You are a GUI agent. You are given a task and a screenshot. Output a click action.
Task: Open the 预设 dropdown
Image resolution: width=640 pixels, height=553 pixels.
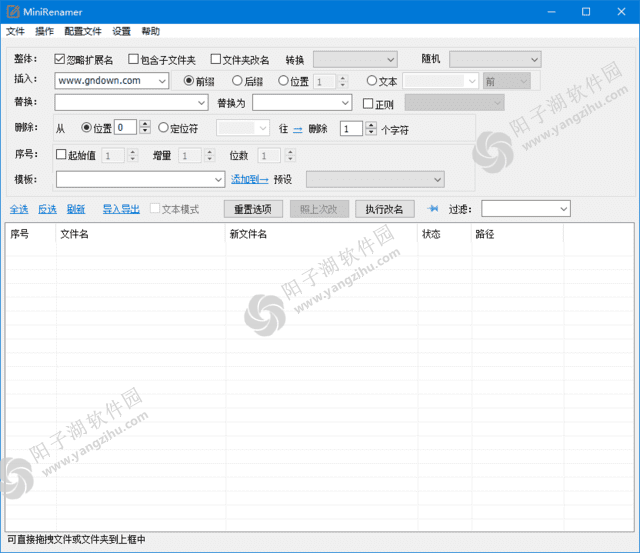tap(375, 180)
